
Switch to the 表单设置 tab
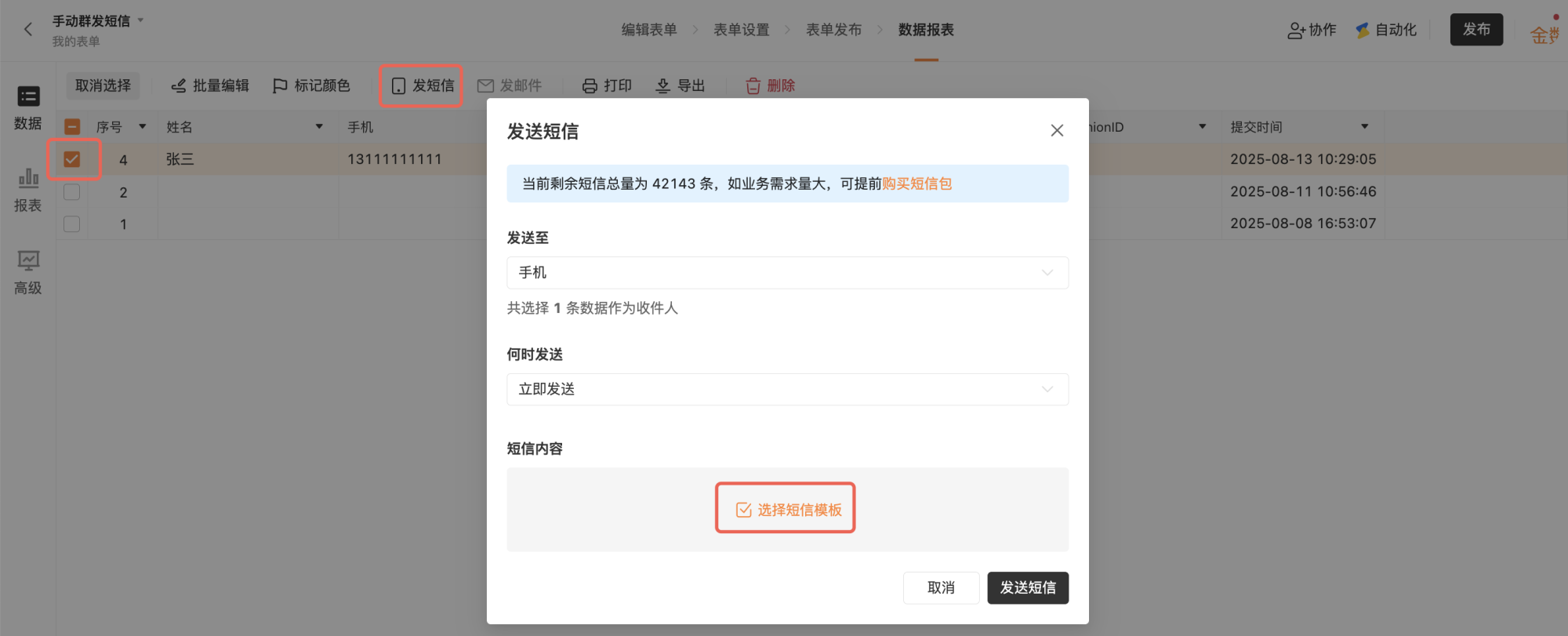click(741, 30)
